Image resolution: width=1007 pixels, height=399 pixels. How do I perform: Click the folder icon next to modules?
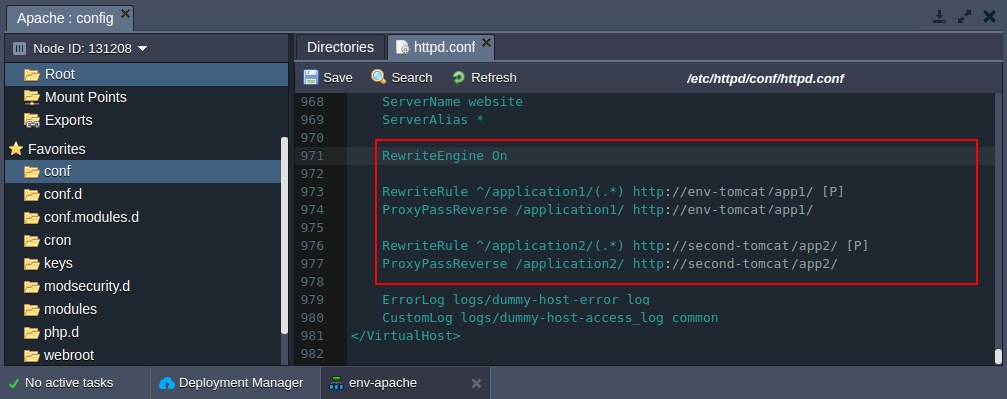pyautogui.click(x=31, y=309)
